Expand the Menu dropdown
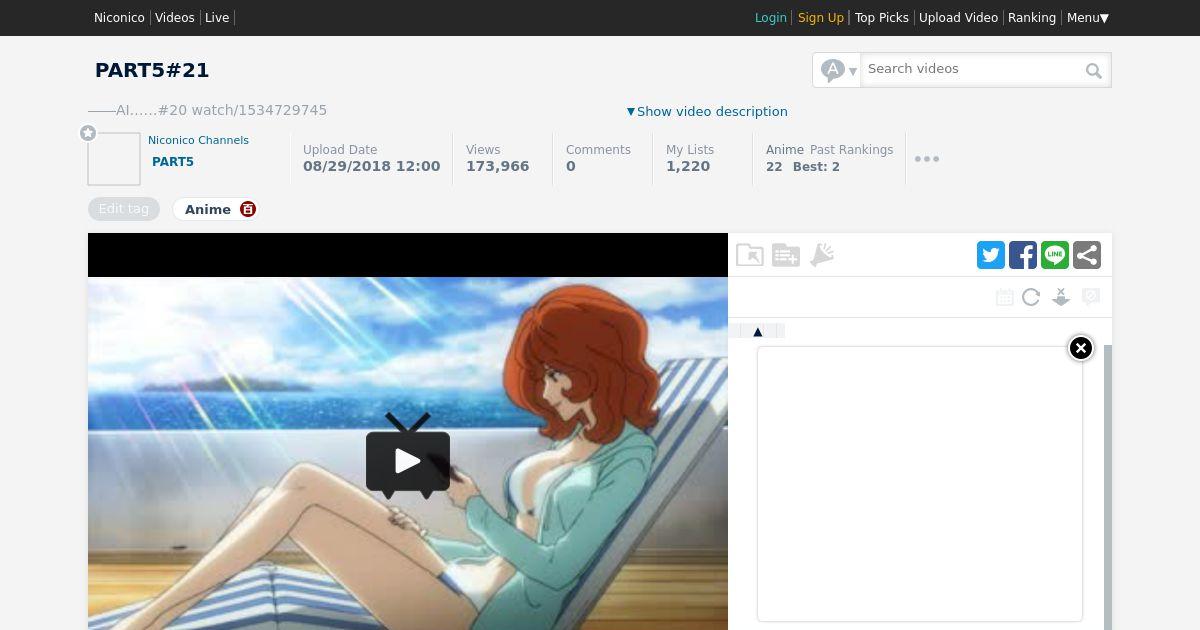This screenshot has width=1200, height=630. pyautogui.click(x=1088, y=17)
